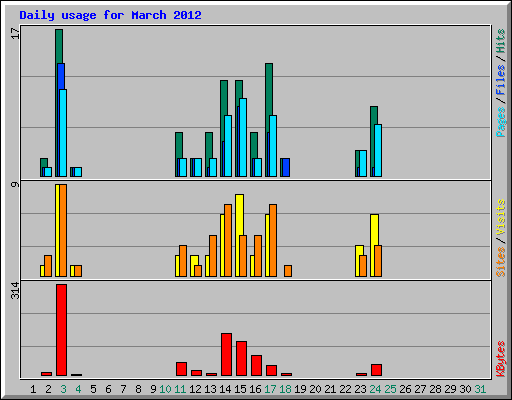Select the "Pages" legend label

(500, 122)
